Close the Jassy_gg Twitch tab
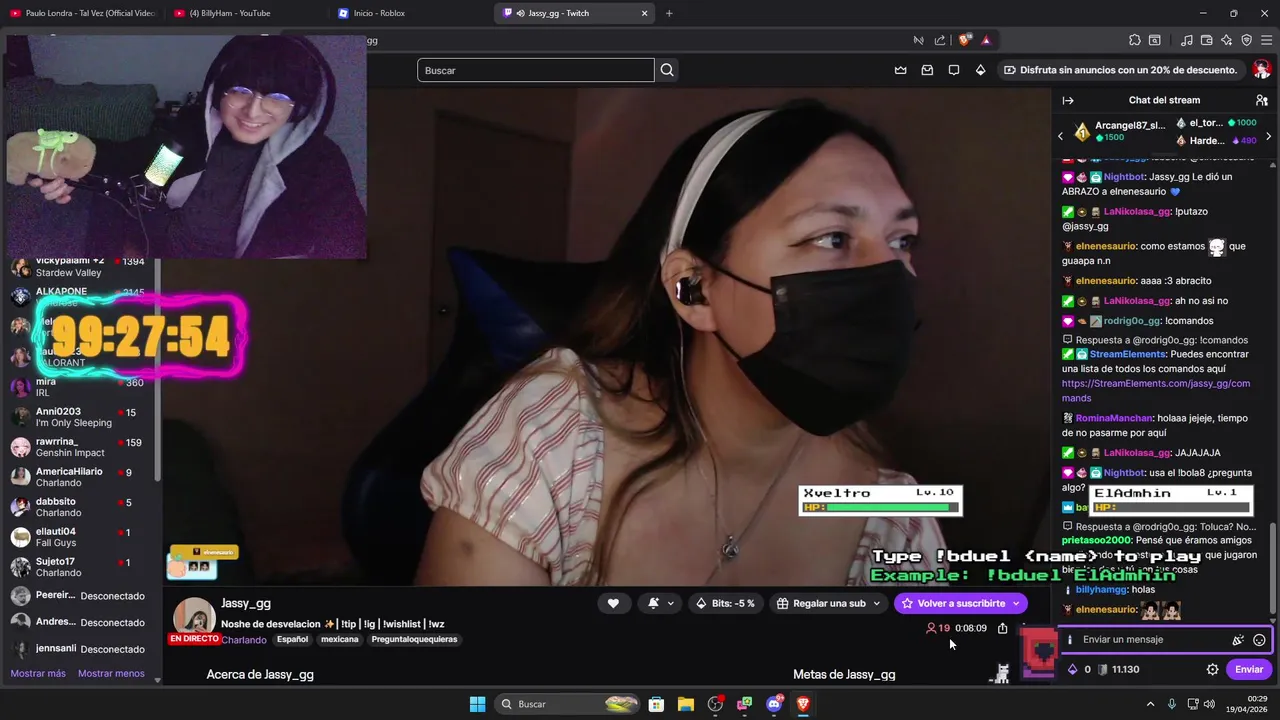 (644, 13)
